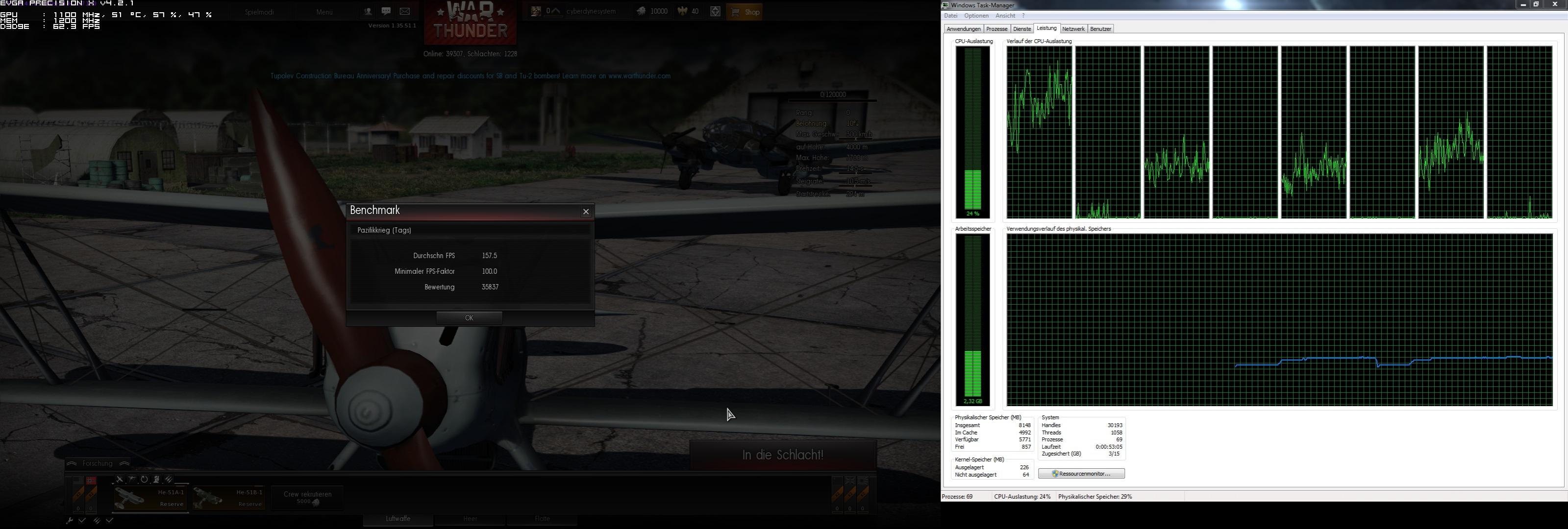Open the chat speech bubble icon
The image size is (1568, 529).
[x=386, y=12]
